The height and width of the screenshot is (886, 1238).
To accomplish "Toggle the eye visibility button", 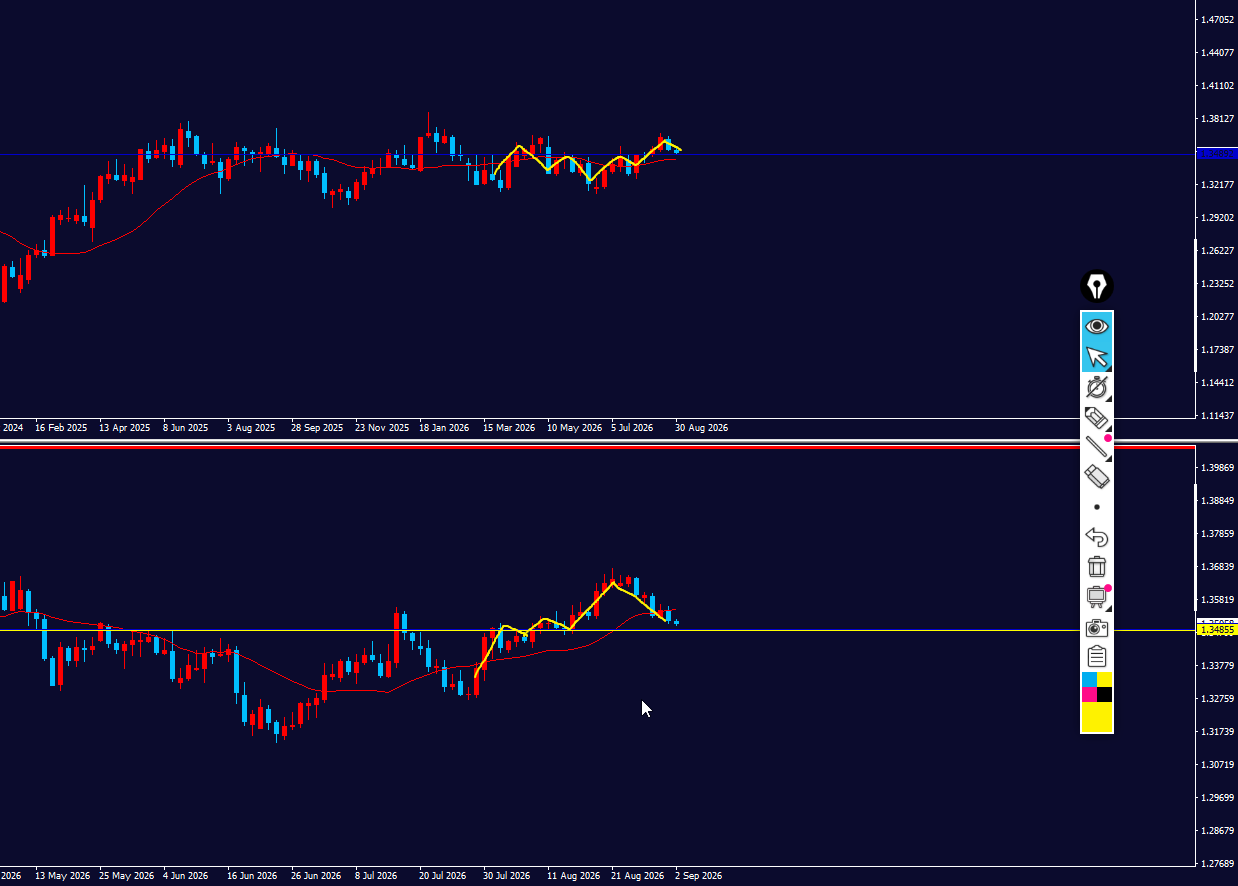I will click(x=1097, y=326).
